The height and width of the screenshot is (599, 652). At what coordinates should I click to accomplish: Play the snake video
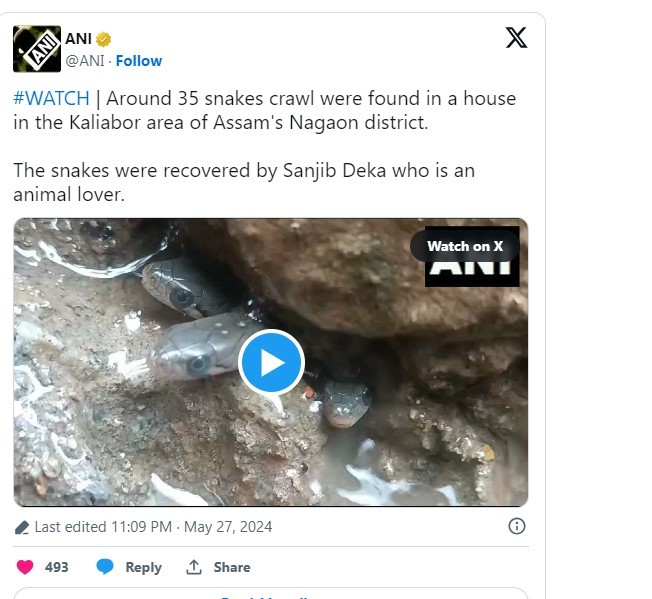point(271,362)
